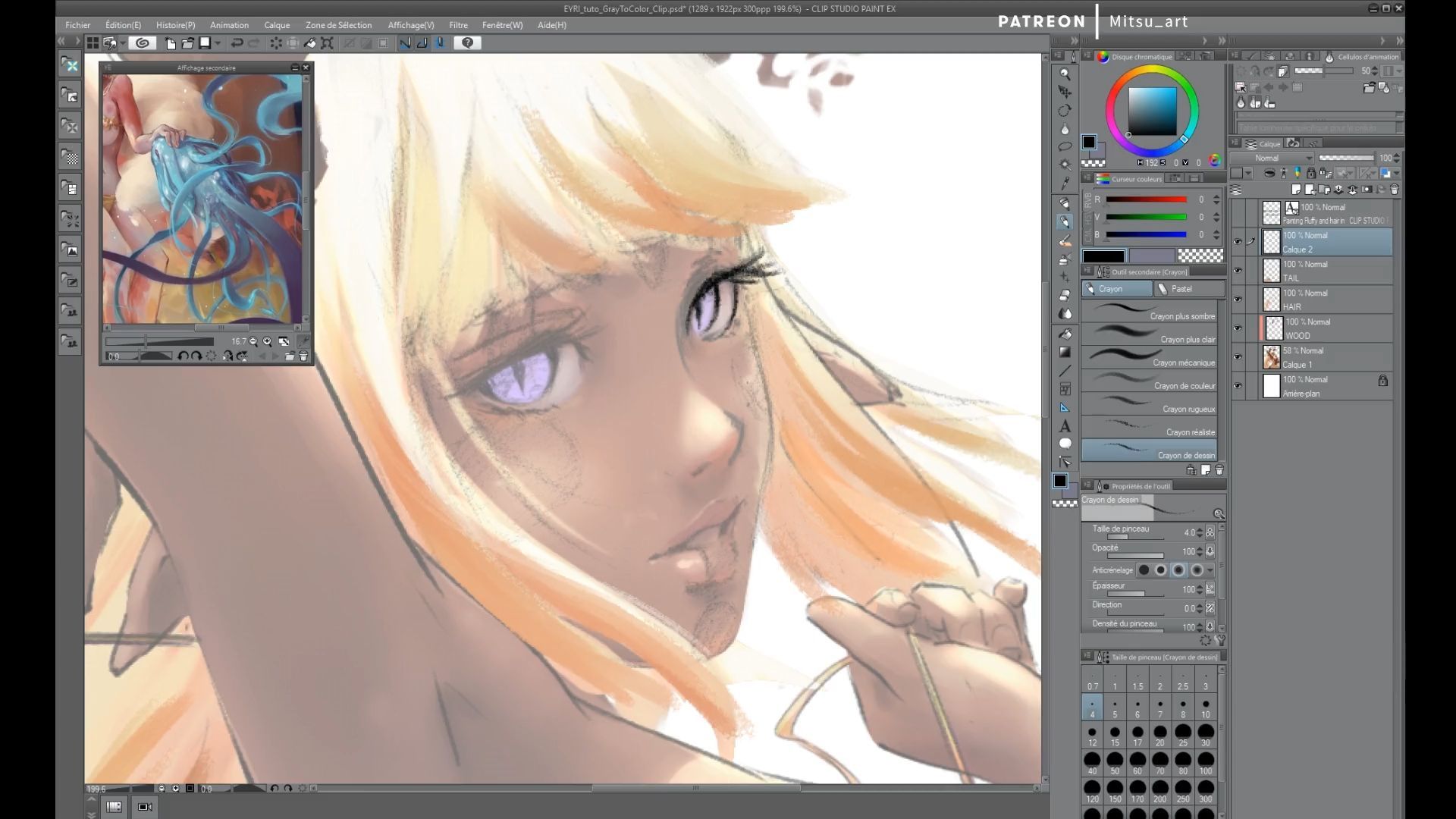1456x819 pixels.
Task: Create a new raster layer icon
Action: point(1296,190)
